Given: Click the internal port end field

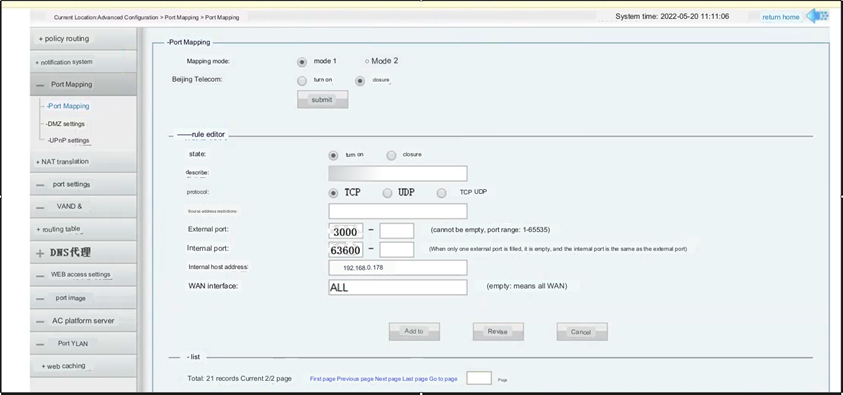Looking at the screenshot, I should click(x=397, y=250).
